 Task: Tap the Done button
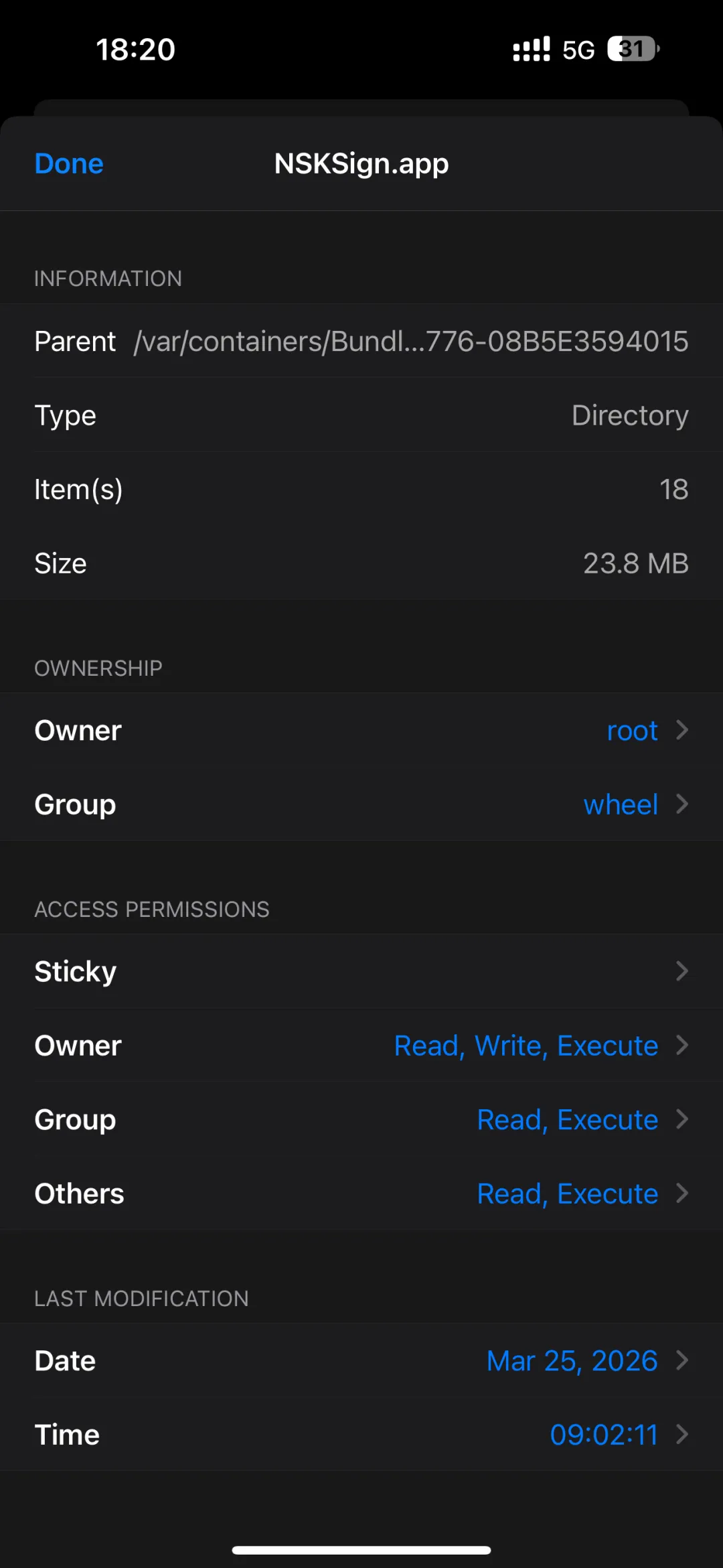(69, 164)
